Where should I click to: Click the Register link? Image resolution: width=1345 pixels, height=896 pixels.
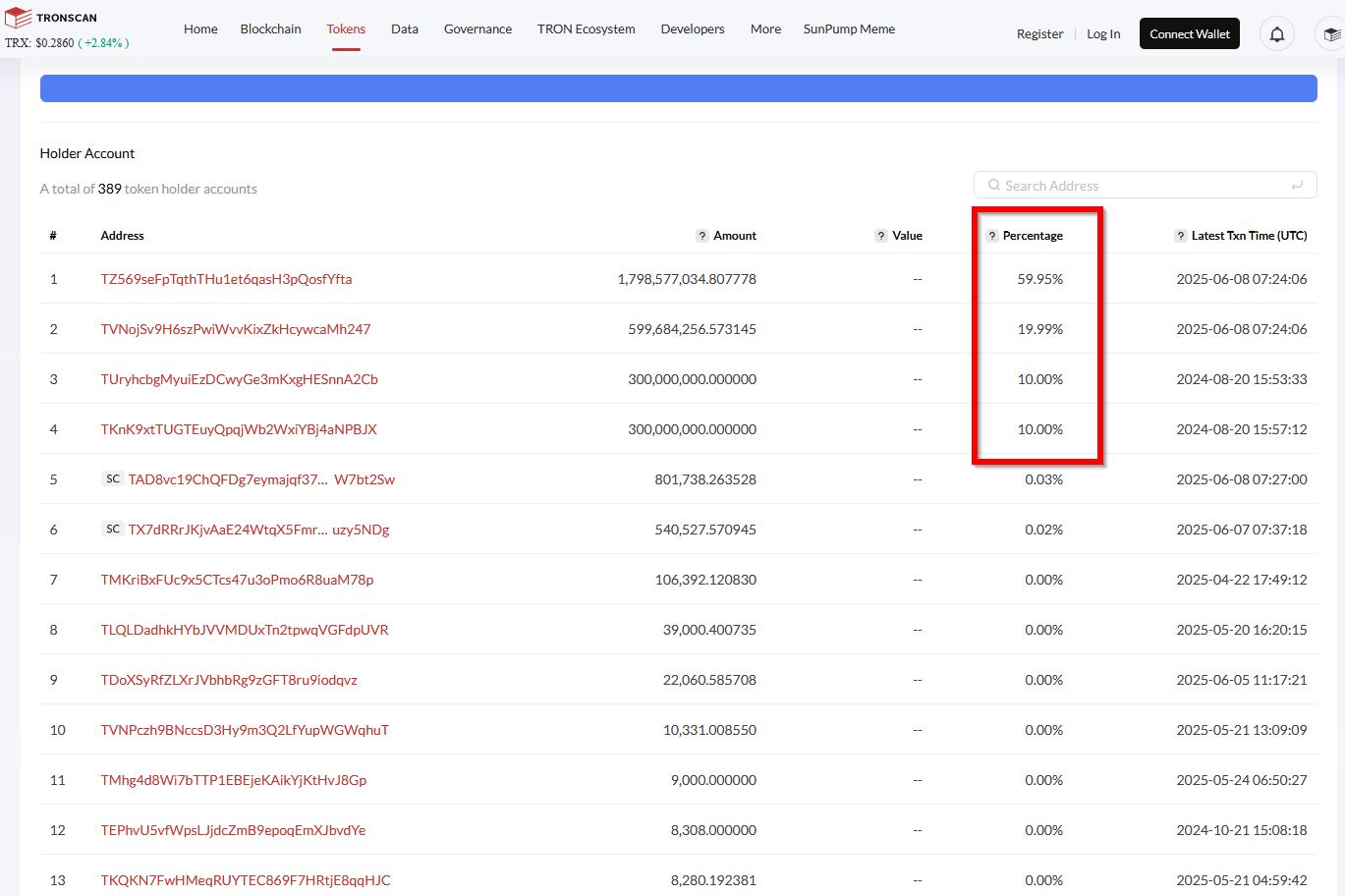1039,34
